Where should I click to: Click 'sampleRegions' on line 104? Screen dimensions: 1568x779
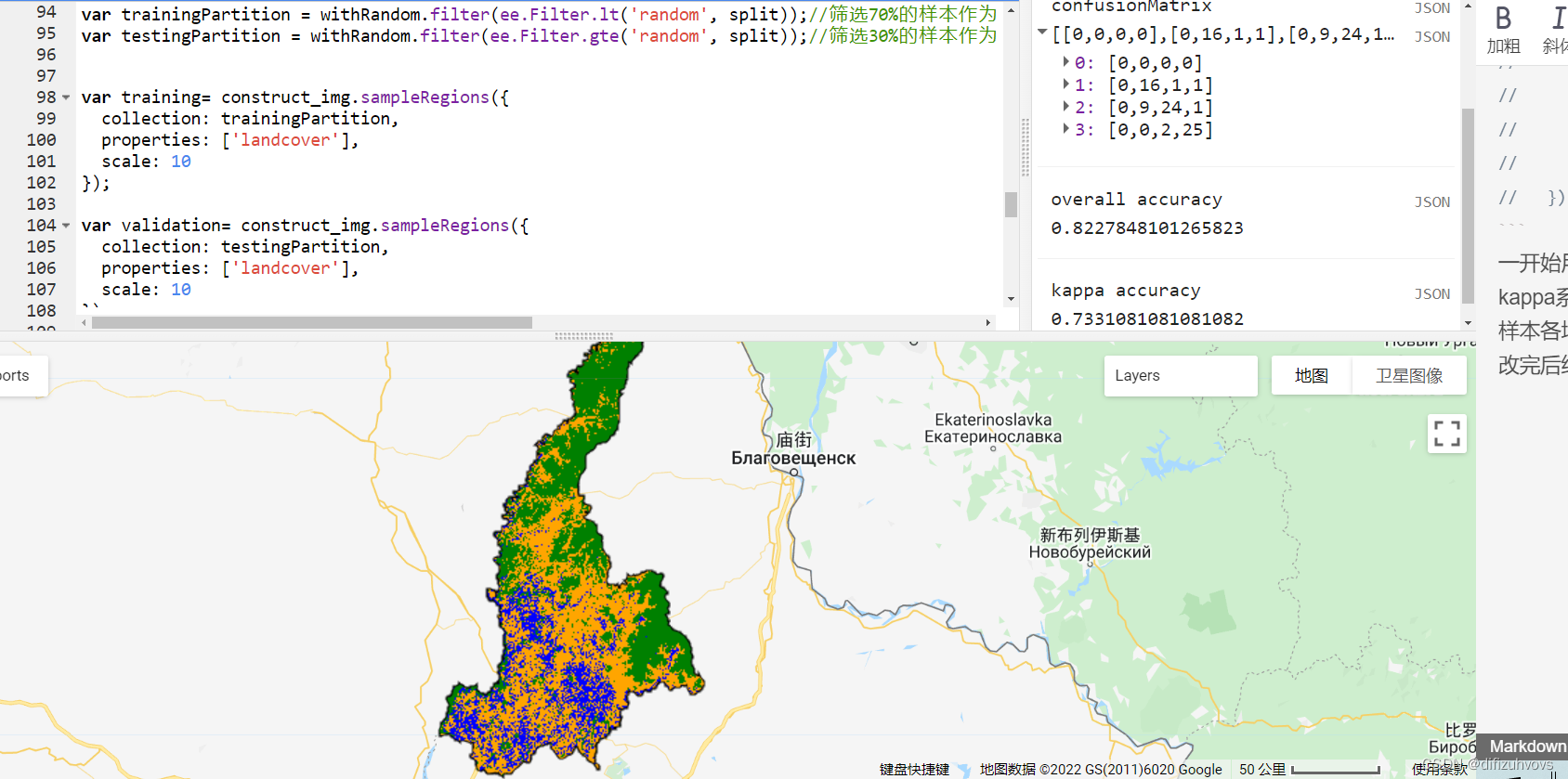pos(445,226)
